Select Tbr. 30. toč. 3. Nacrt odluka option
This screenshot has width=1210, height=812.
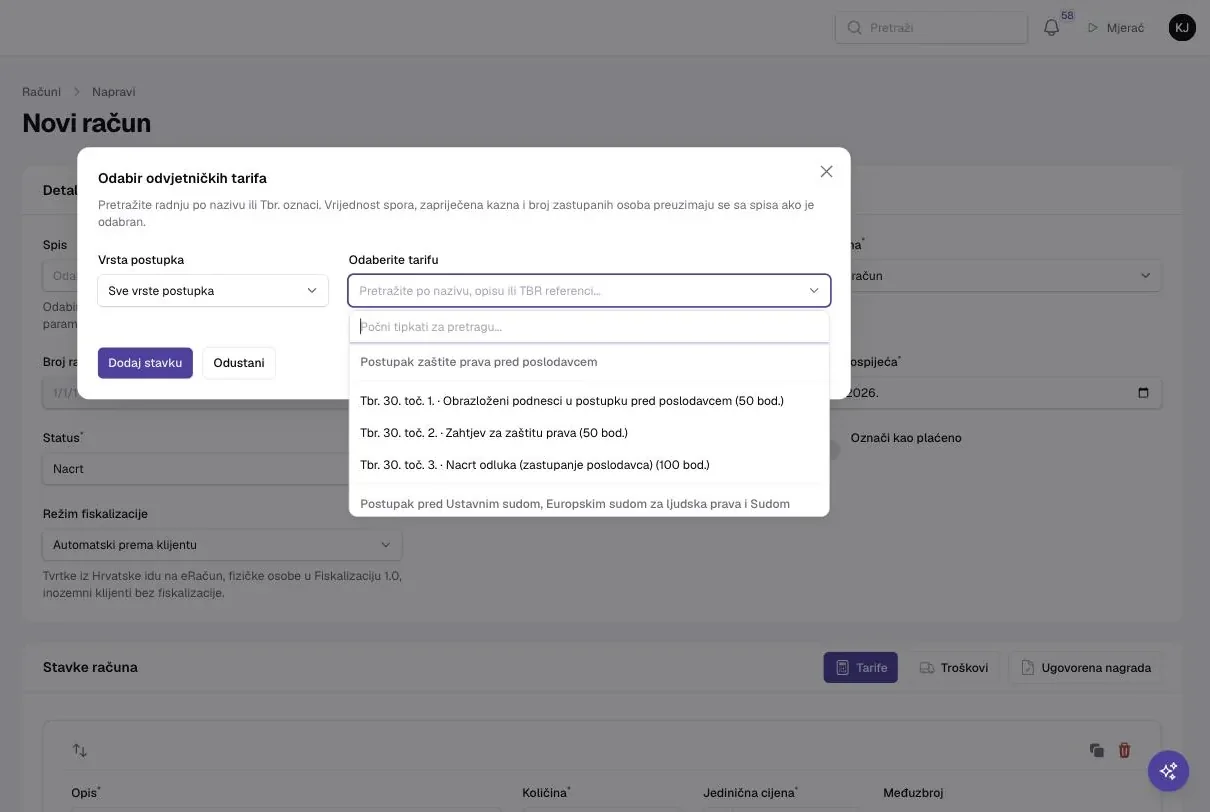(x=589, y=465)
